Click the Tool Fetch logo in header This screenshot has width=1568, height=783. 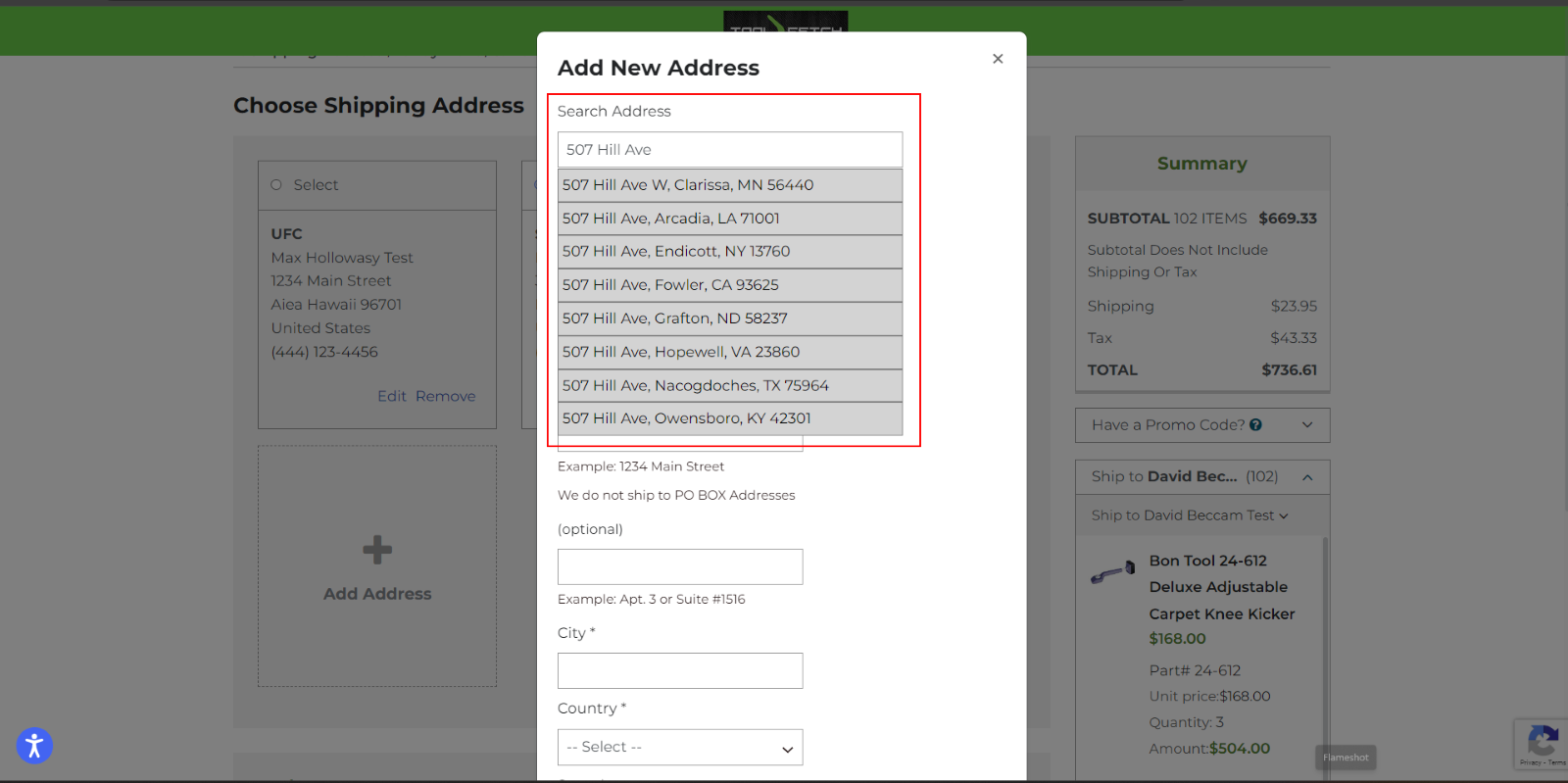tap(785, 23)
